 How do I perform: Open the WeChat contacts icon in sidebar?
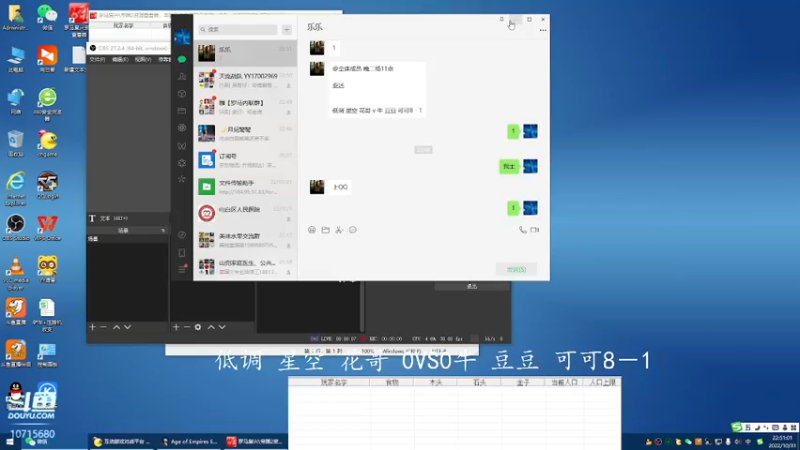coord(182,77)
